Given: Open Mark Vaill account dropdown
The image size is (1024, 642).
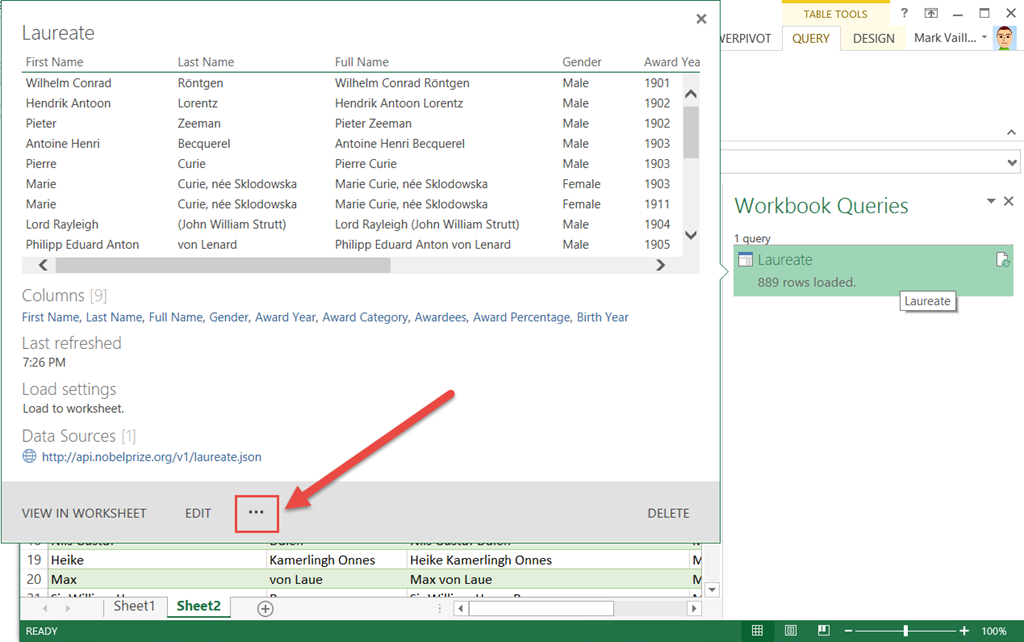Looking at the screenshot, I should [x=984, y=38].
